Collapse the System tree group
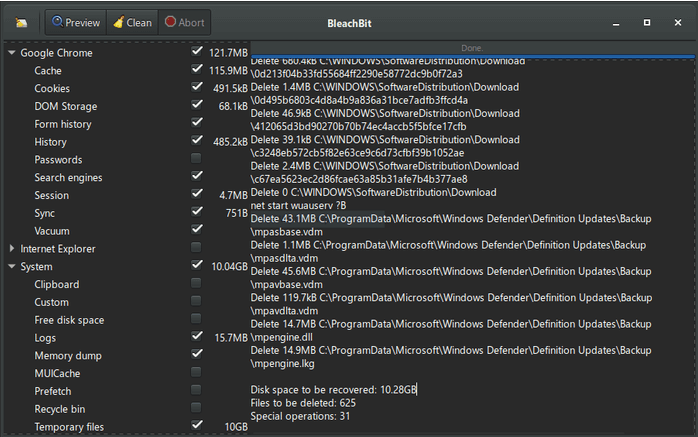The image size is (698, 437). point(12,266)
